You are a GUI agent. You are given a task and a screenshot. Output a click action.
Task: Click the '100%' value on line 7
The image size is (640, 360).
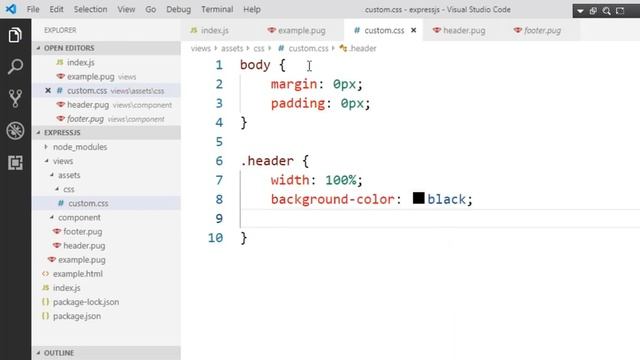[340, 180]
